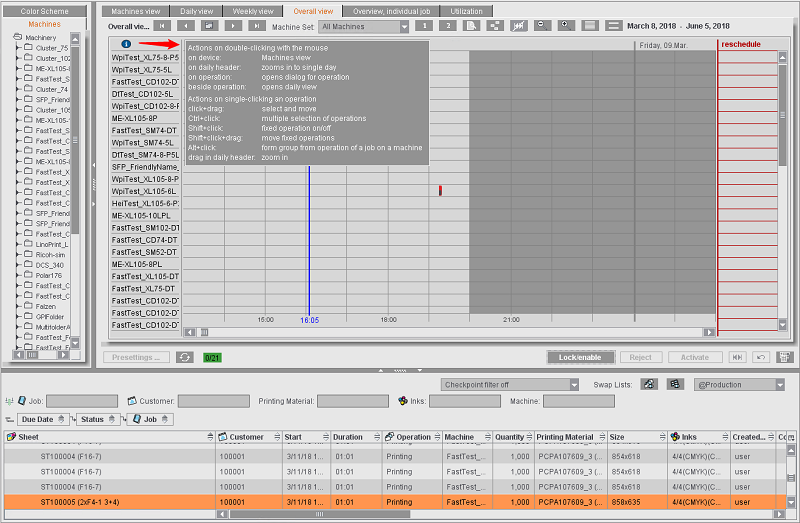Click the hierarchy structure toolbar icon
Image resolution: width=800 pixels, height=523 pixels.
point(494,26)
